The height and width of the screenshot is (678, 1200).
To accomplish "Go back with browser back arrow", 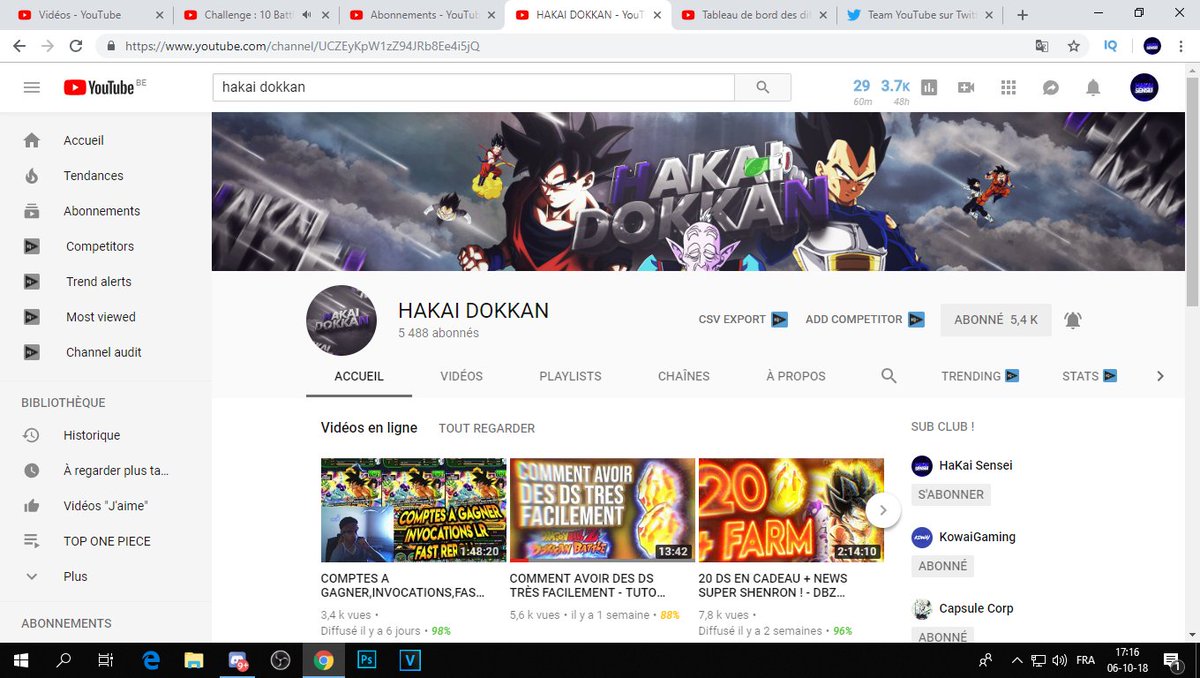I will point(20,46).
